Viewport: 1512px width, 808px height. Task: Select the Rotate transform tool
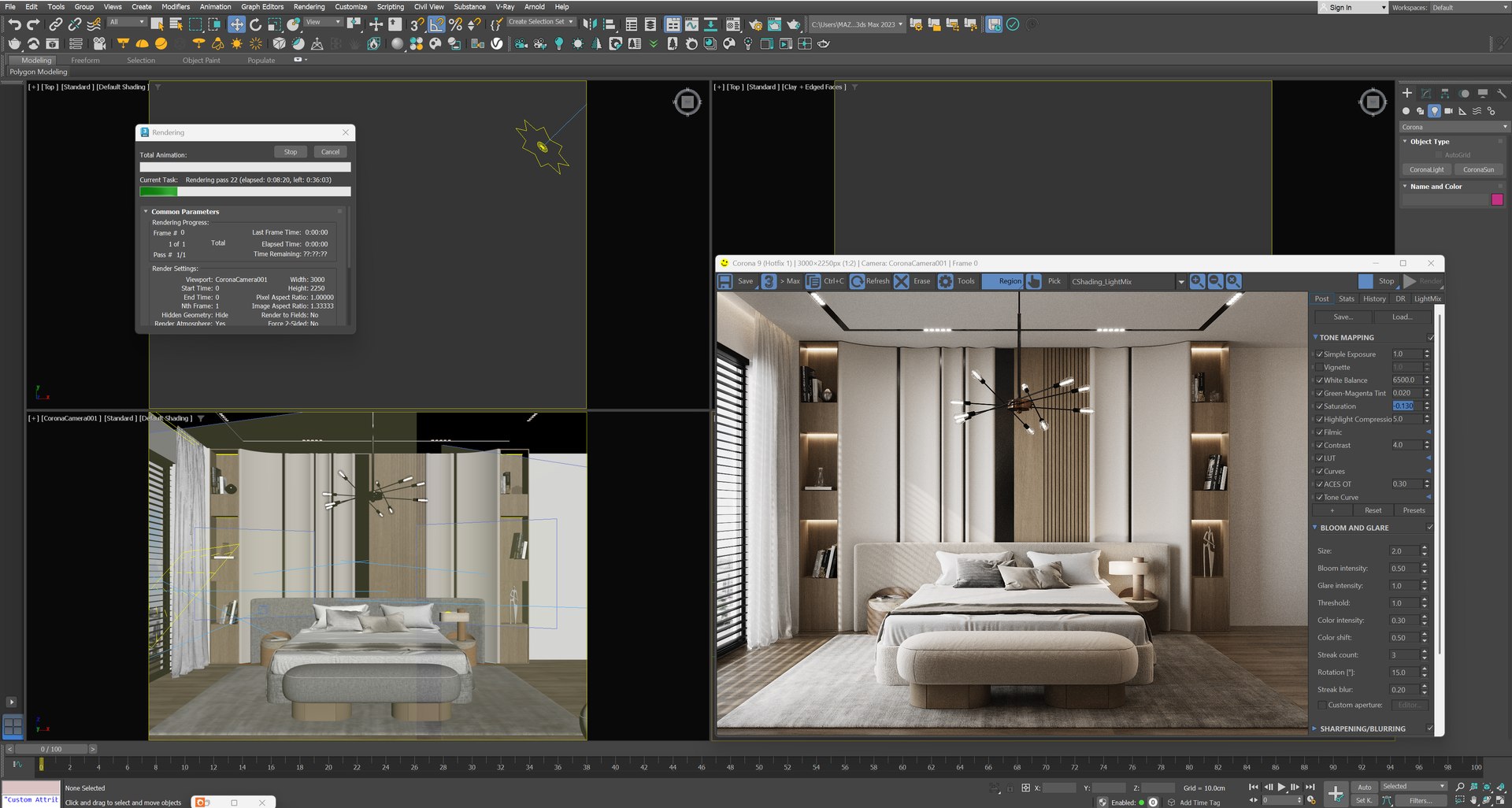[x=255, y=24]
